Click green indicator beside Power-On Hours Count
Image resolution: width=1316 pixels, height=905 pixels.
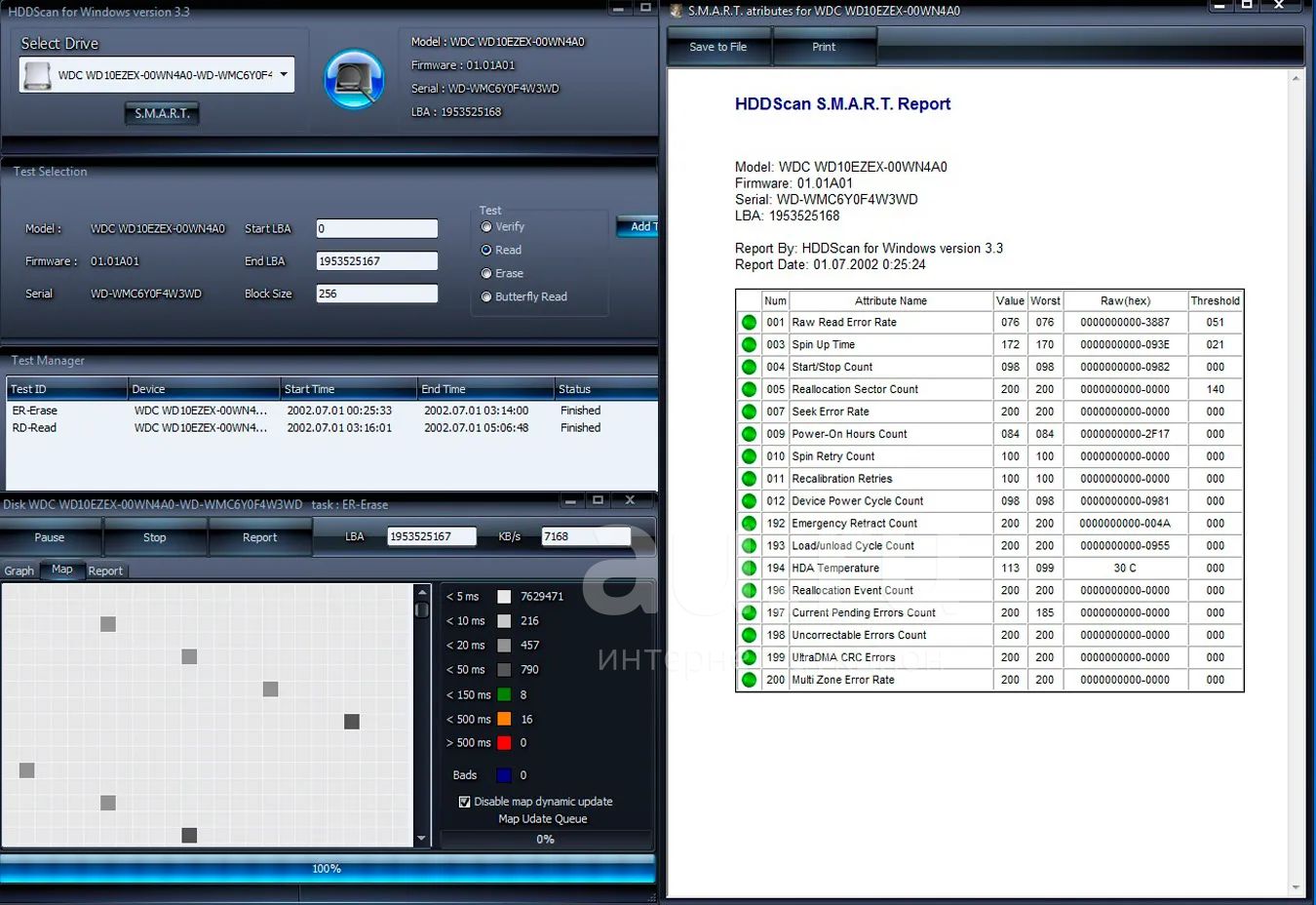(749, 434)
